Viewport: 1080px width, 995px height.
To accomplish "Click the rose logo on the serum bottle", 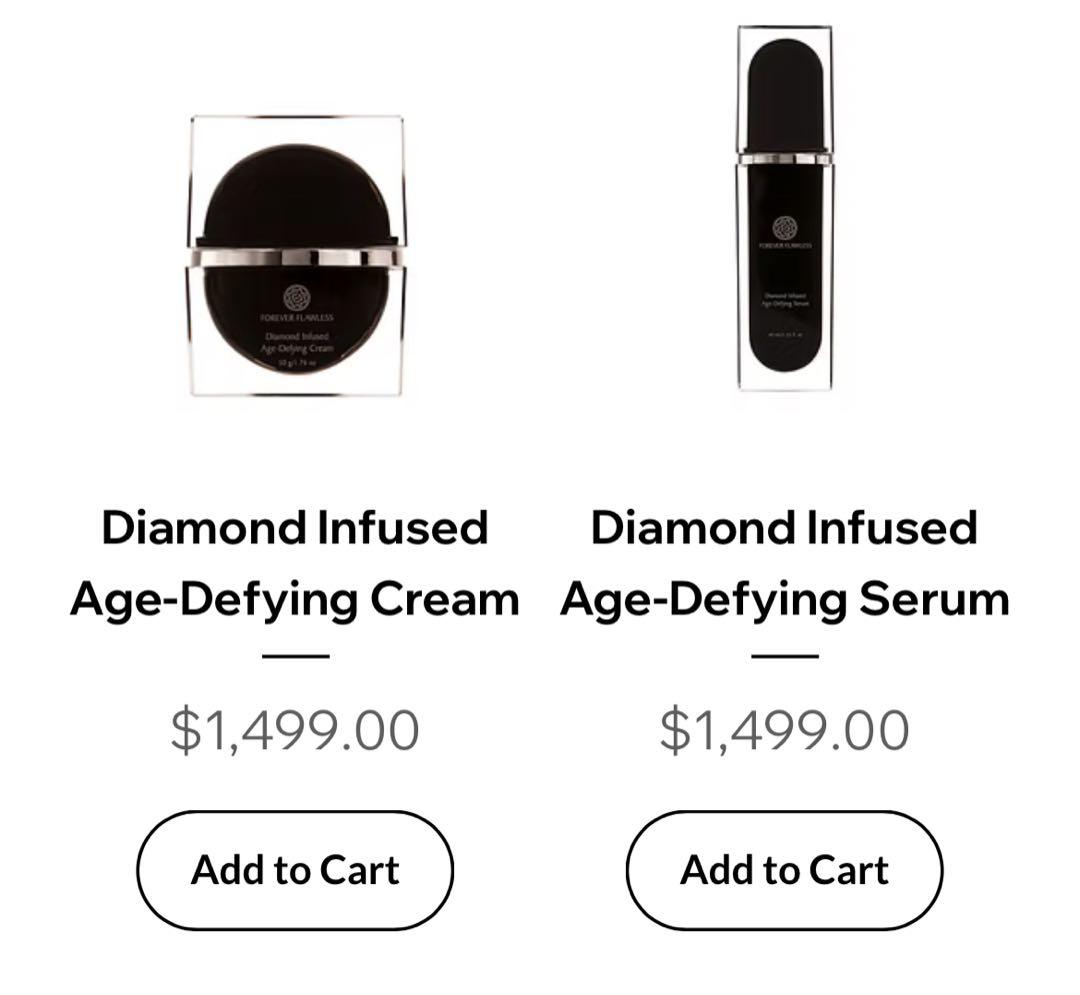I will [x=785, y=226].
